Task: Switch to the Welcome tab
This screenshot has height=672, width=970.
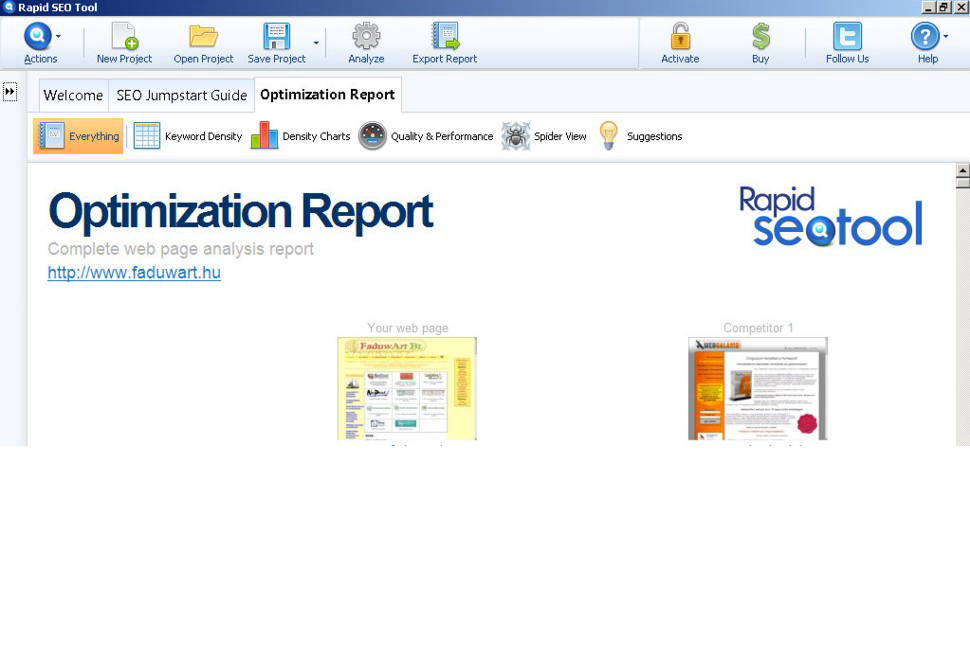Action: 73,96
